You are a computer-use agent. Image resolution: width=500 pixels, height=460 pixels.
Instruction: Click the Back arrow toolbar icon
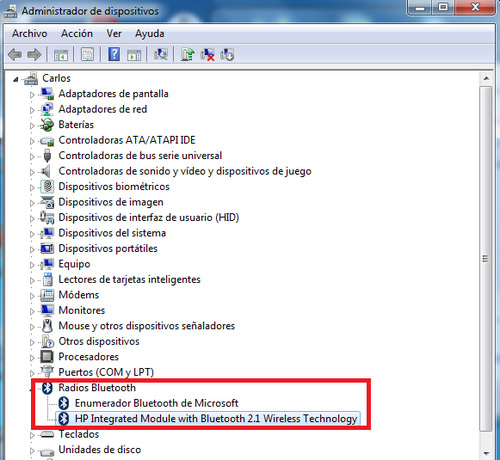click(x=15, y=54)
